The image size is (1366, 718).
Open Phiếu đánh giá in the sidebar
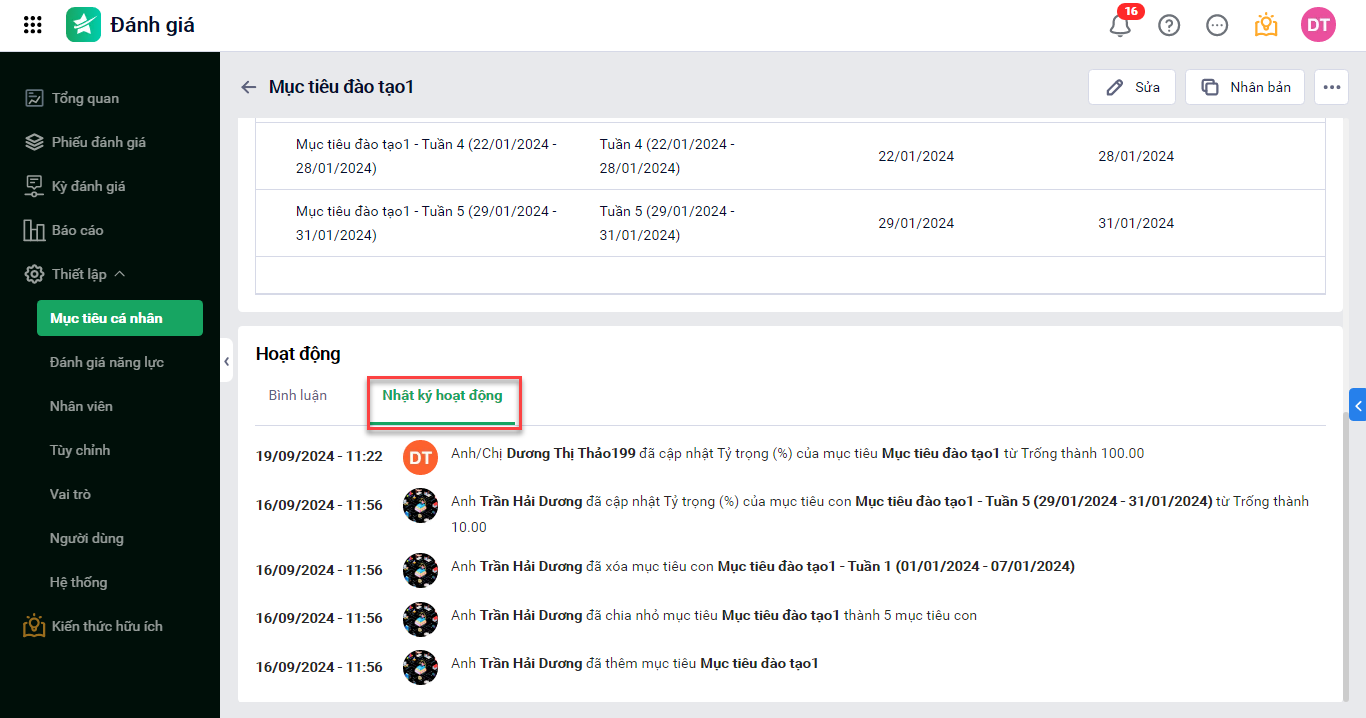(99, 142)
